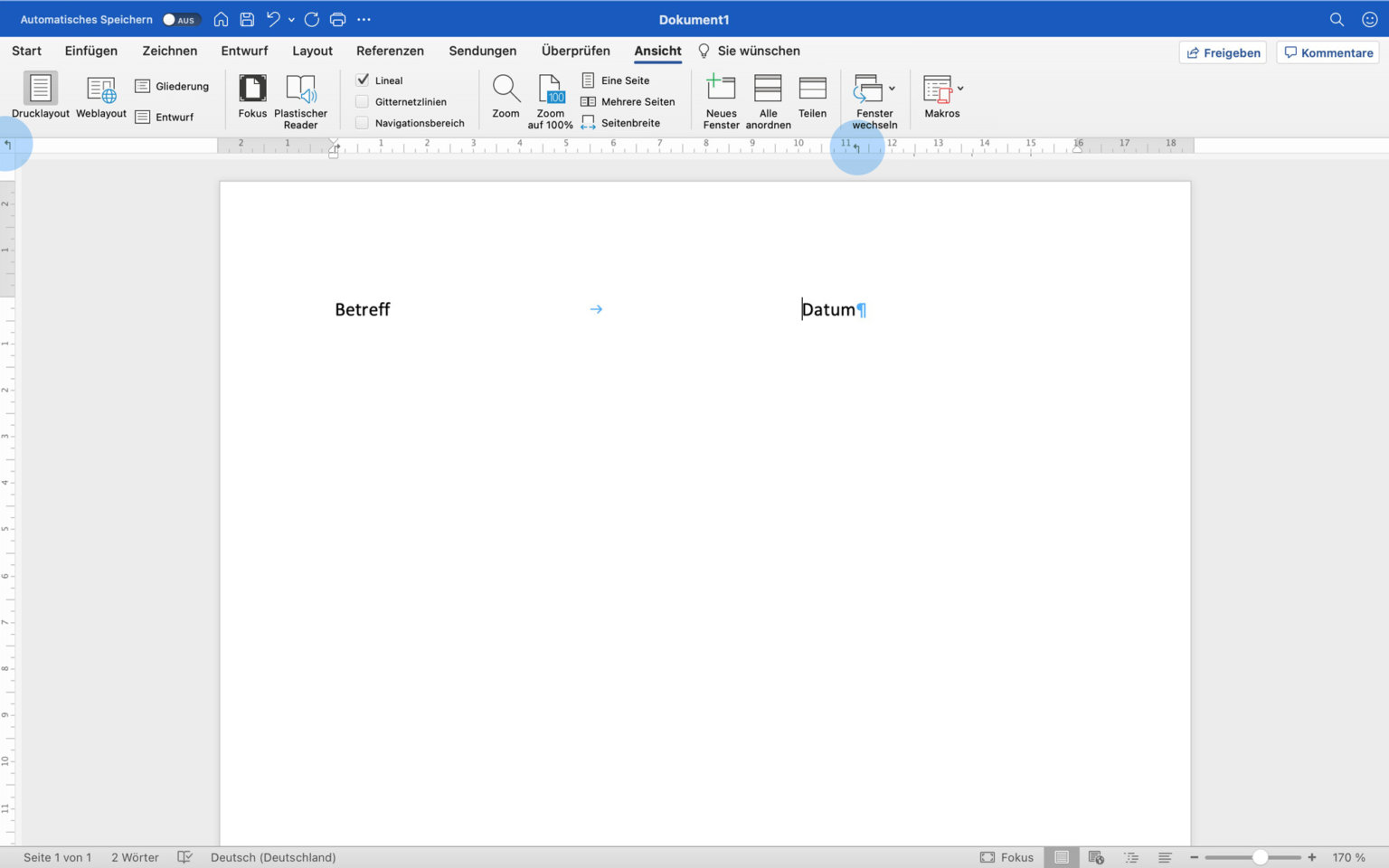Screen dimensions: 1389x868
Task: Click the Freigeben button
Action: (1222, 52)
